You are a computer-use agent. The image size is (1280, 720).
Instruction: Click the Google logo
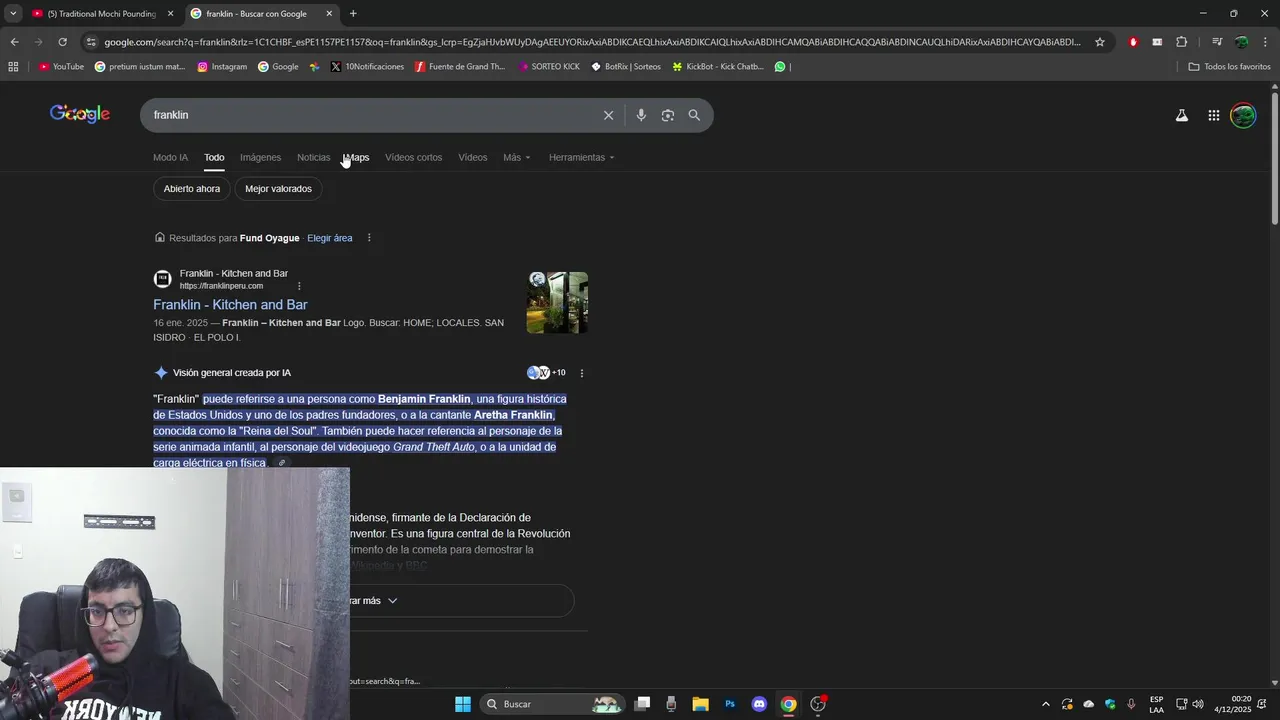80,114
